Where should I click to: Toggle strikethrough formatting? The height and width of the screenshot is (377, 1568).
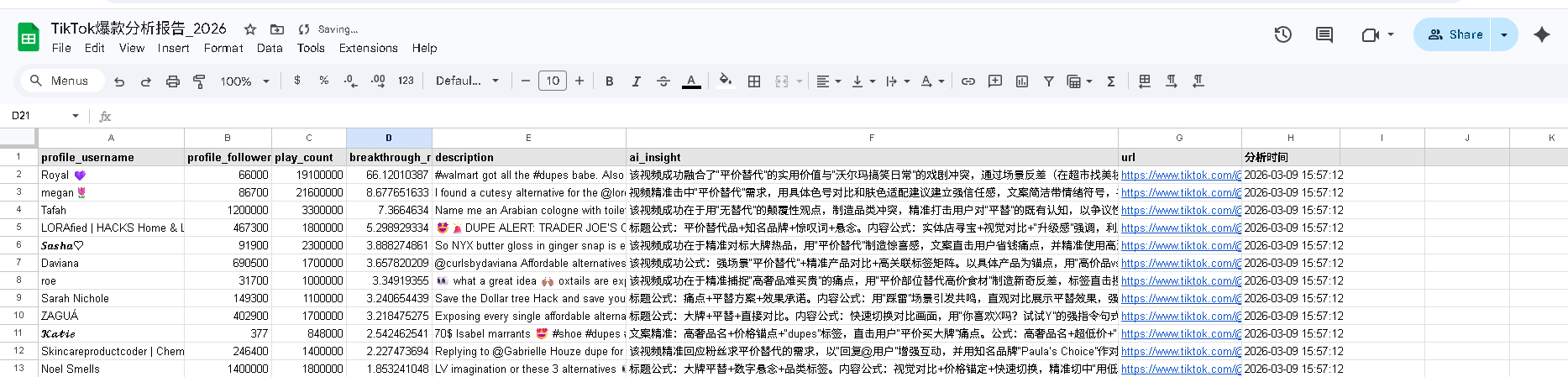[x=663, y=81]
